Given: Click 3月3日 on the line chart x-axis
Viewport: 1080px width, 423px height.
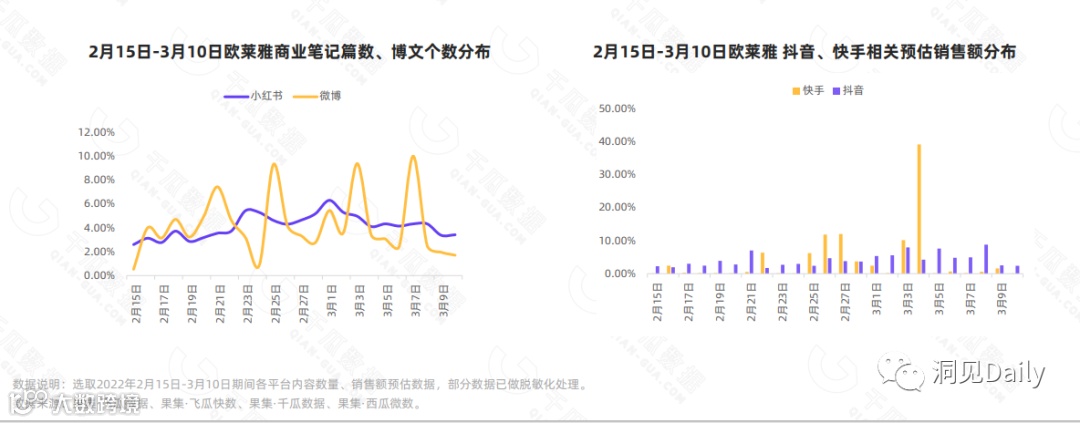Looking at the screenshot, I should point(360,300).
